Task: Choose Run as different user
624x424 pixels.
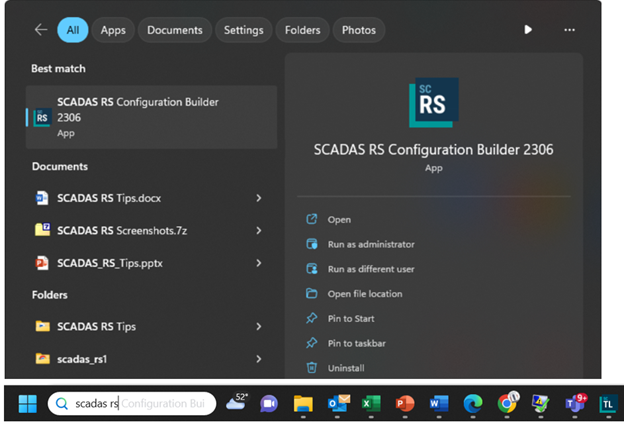Action: tap(371, 269)
